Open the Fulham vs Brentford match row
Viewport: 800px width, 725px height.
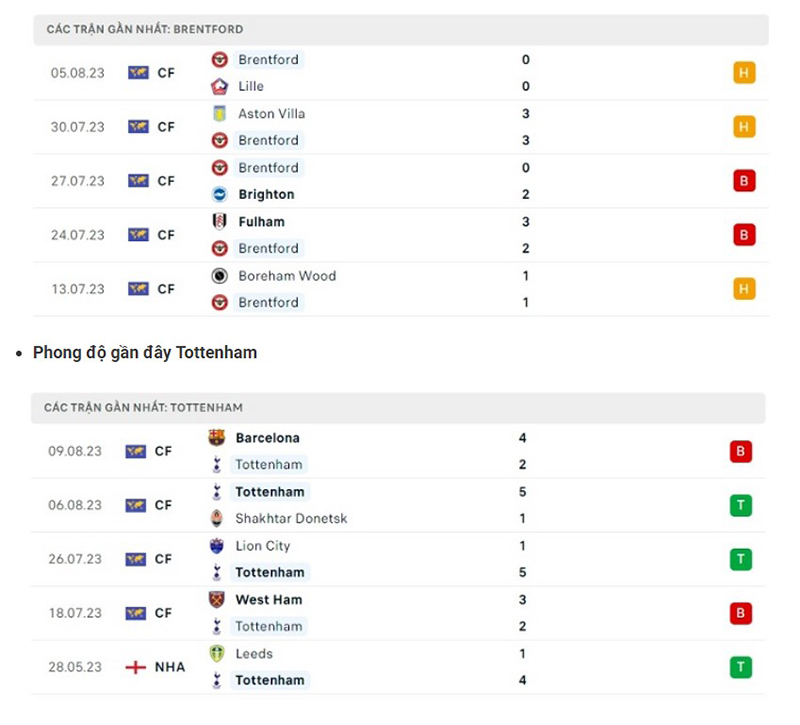[x=400, y=235]
